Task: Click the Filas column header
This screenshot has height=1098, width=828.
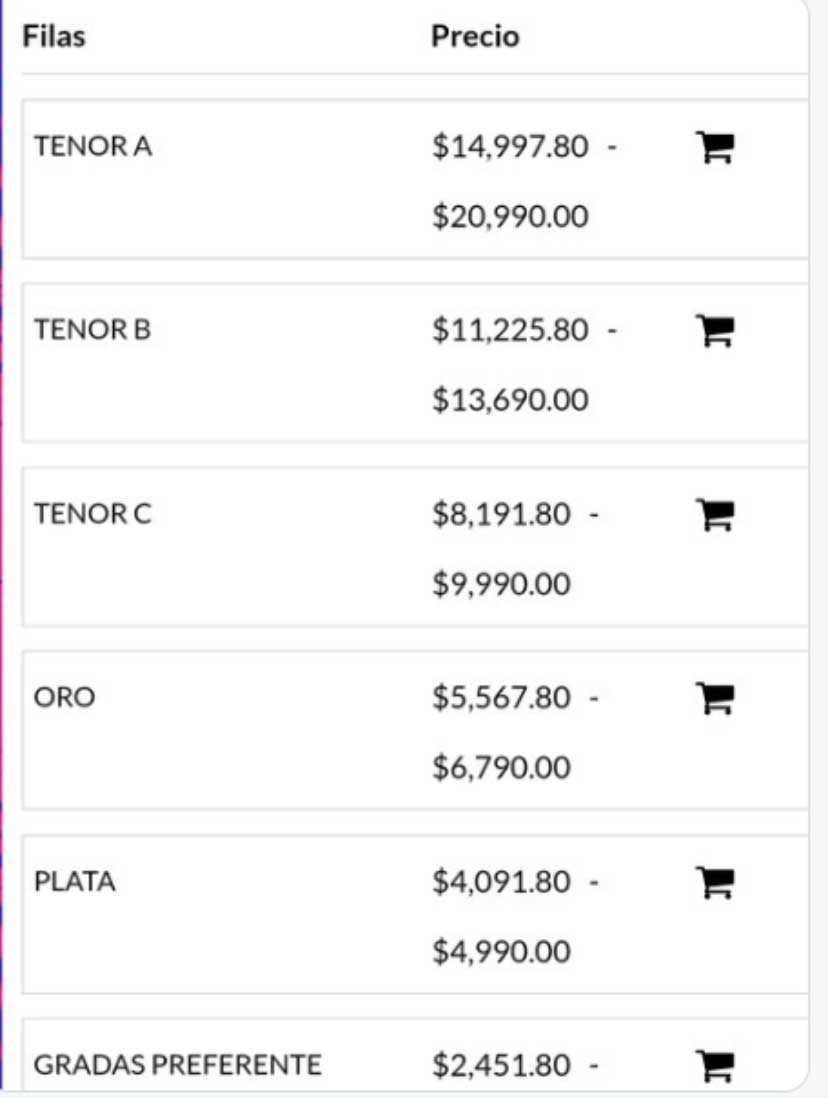Action: tap(54, 37)
